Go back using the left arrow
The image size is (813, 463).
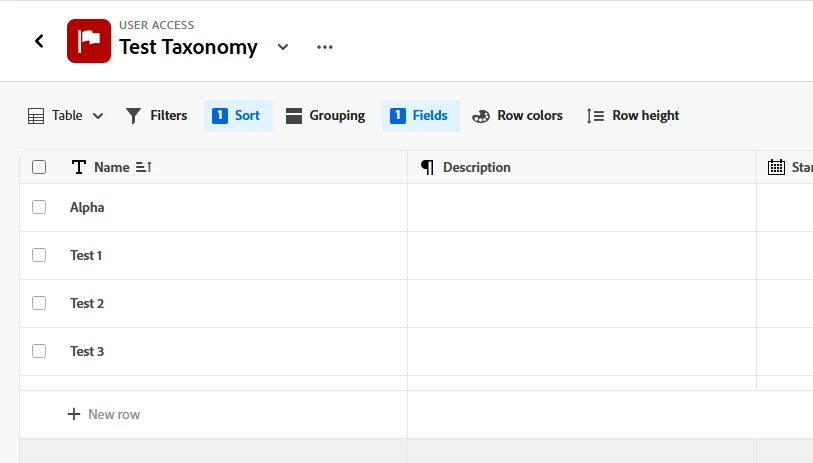39,41
